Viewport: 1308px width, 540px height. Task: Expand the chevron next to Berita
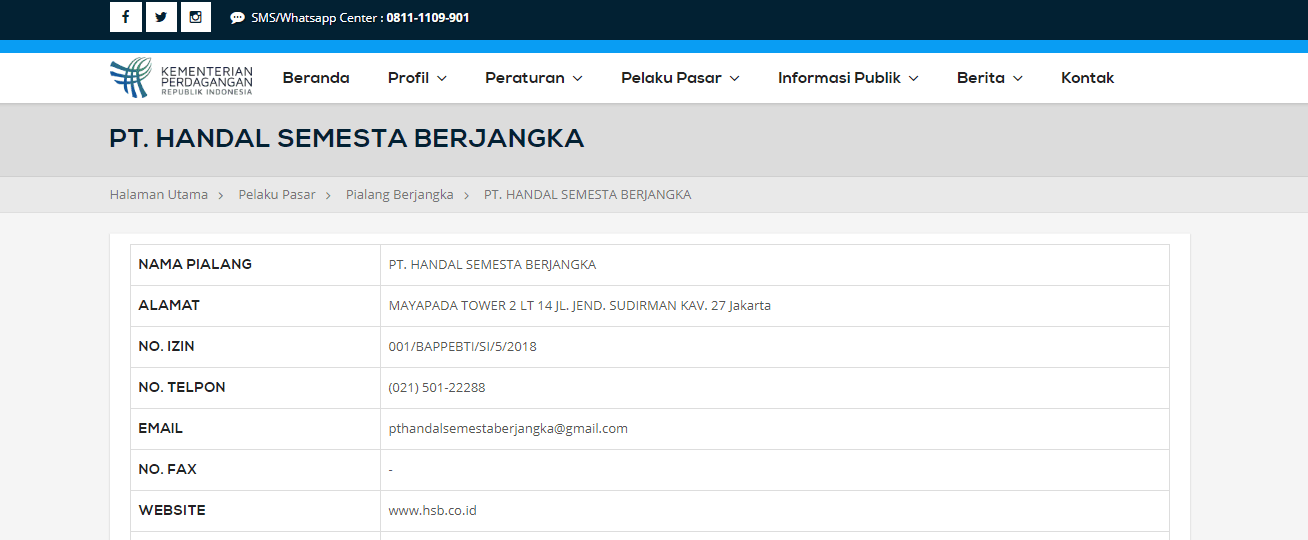(x=1017, y=78)
